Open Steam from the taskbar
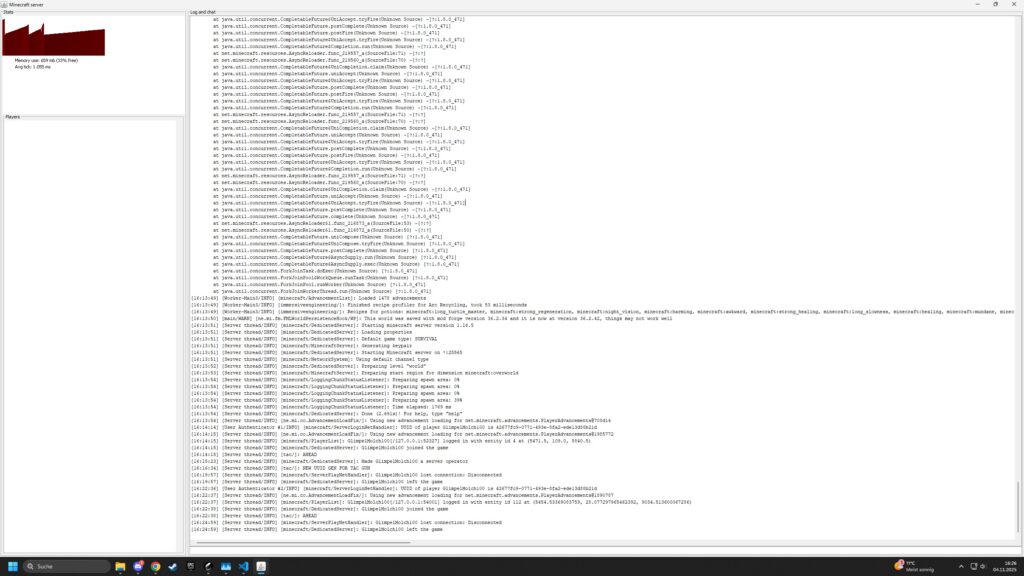Screen dimensions: 1024x576 pyautogui.click(x=172, y=566)
